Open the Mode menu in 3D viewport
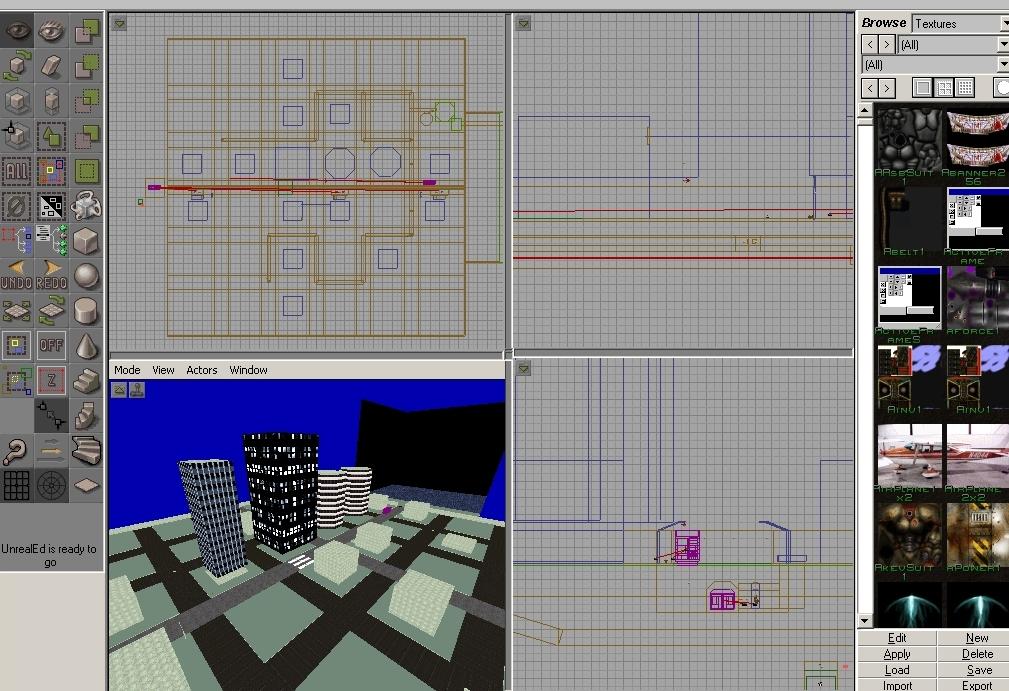 pos(127,370)
